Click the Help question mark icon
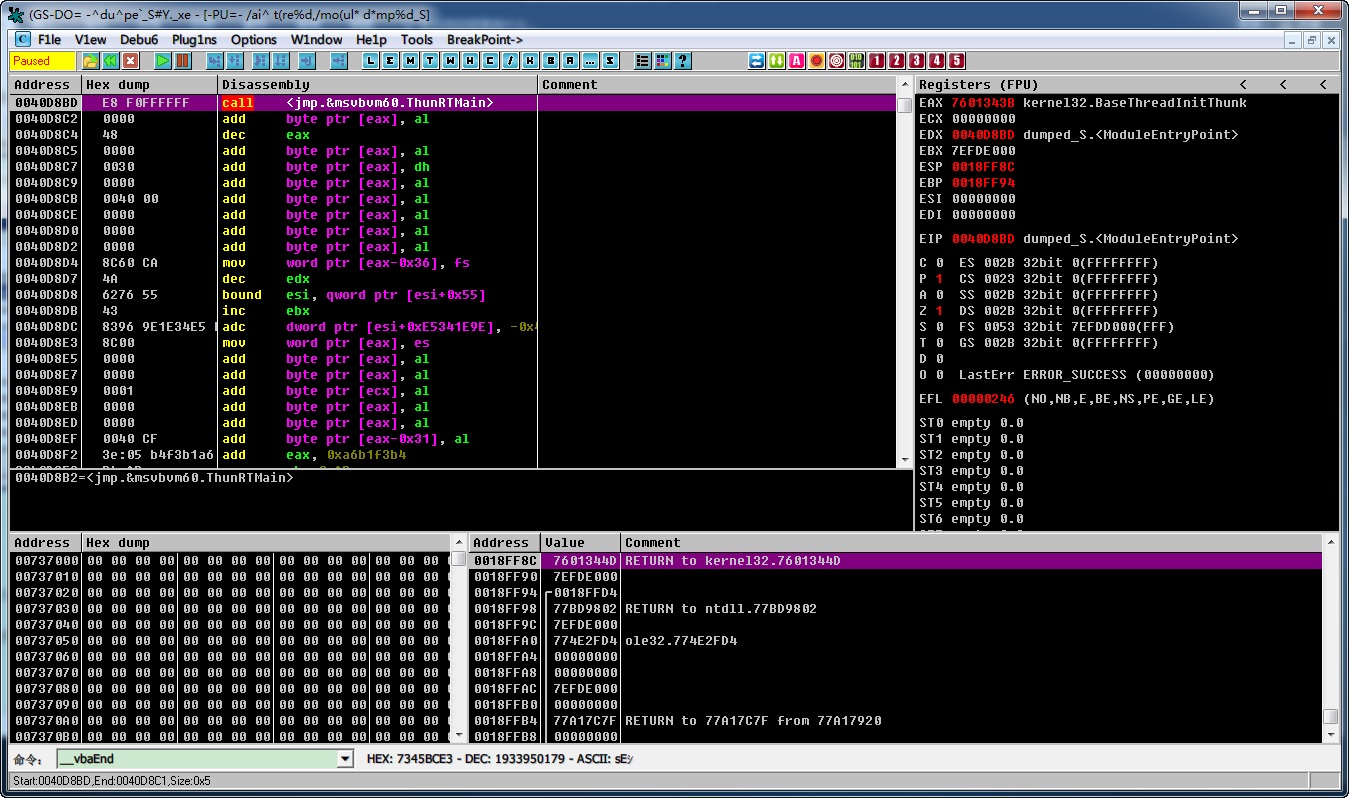This screenshot has height=798, width=1349. click(682, 61)
